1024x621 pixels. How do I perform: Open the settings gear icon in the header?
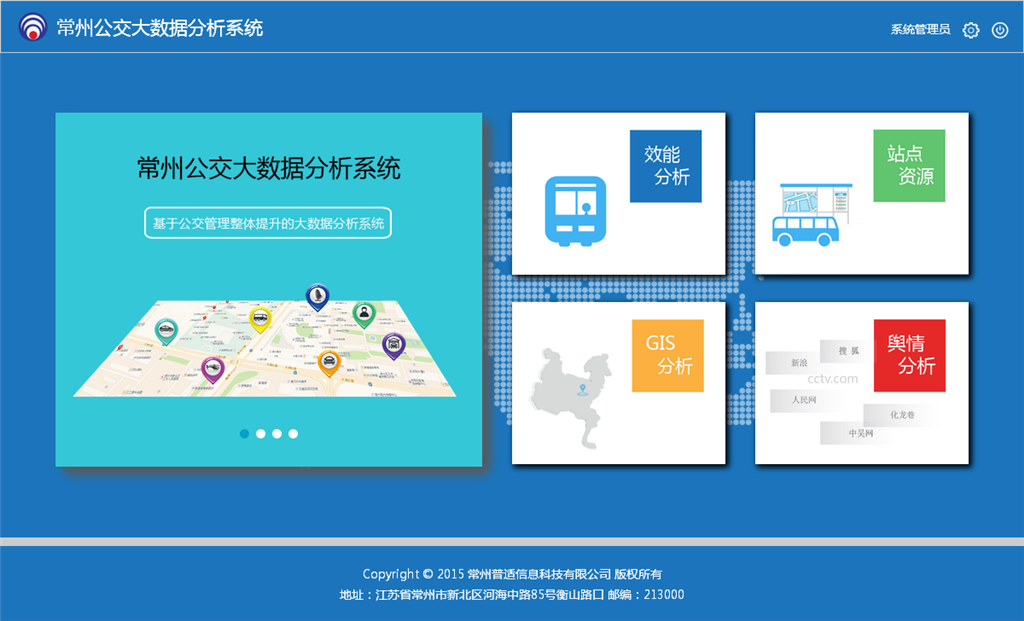pyautogui.click(x=970, y=30)
